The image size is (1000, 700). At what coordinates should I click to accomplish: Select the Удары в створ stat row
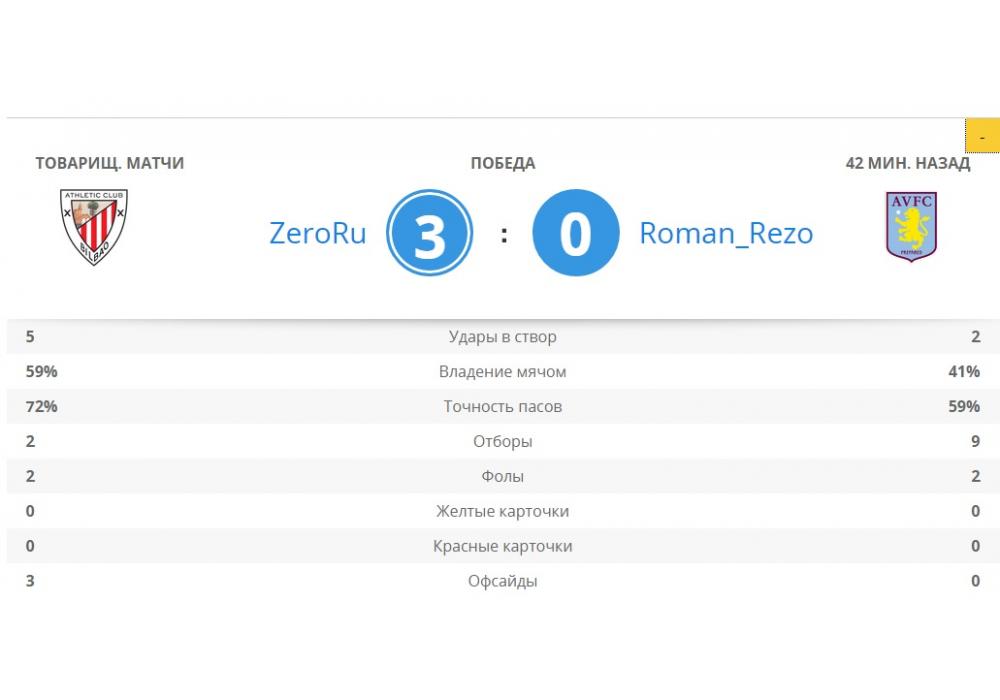(x=502, y=337)
